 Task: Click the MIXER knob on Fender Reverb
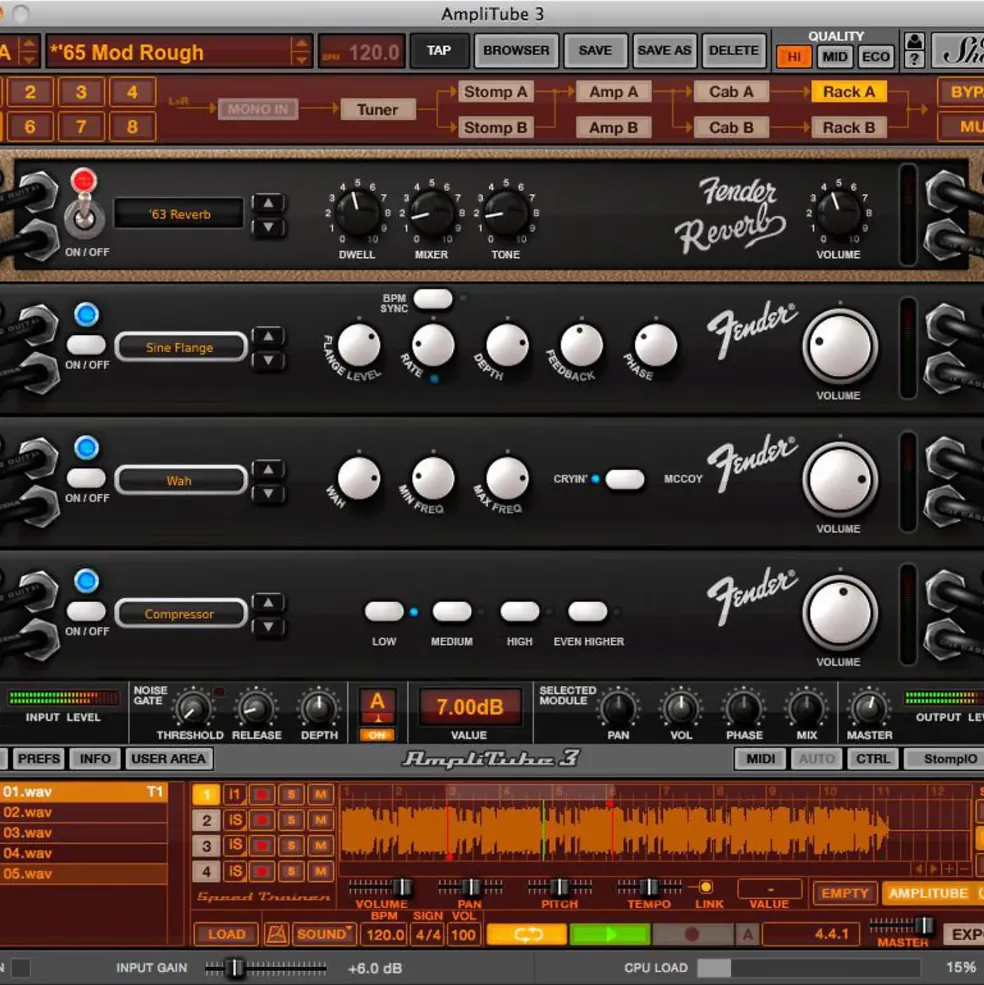click(432, 212)
